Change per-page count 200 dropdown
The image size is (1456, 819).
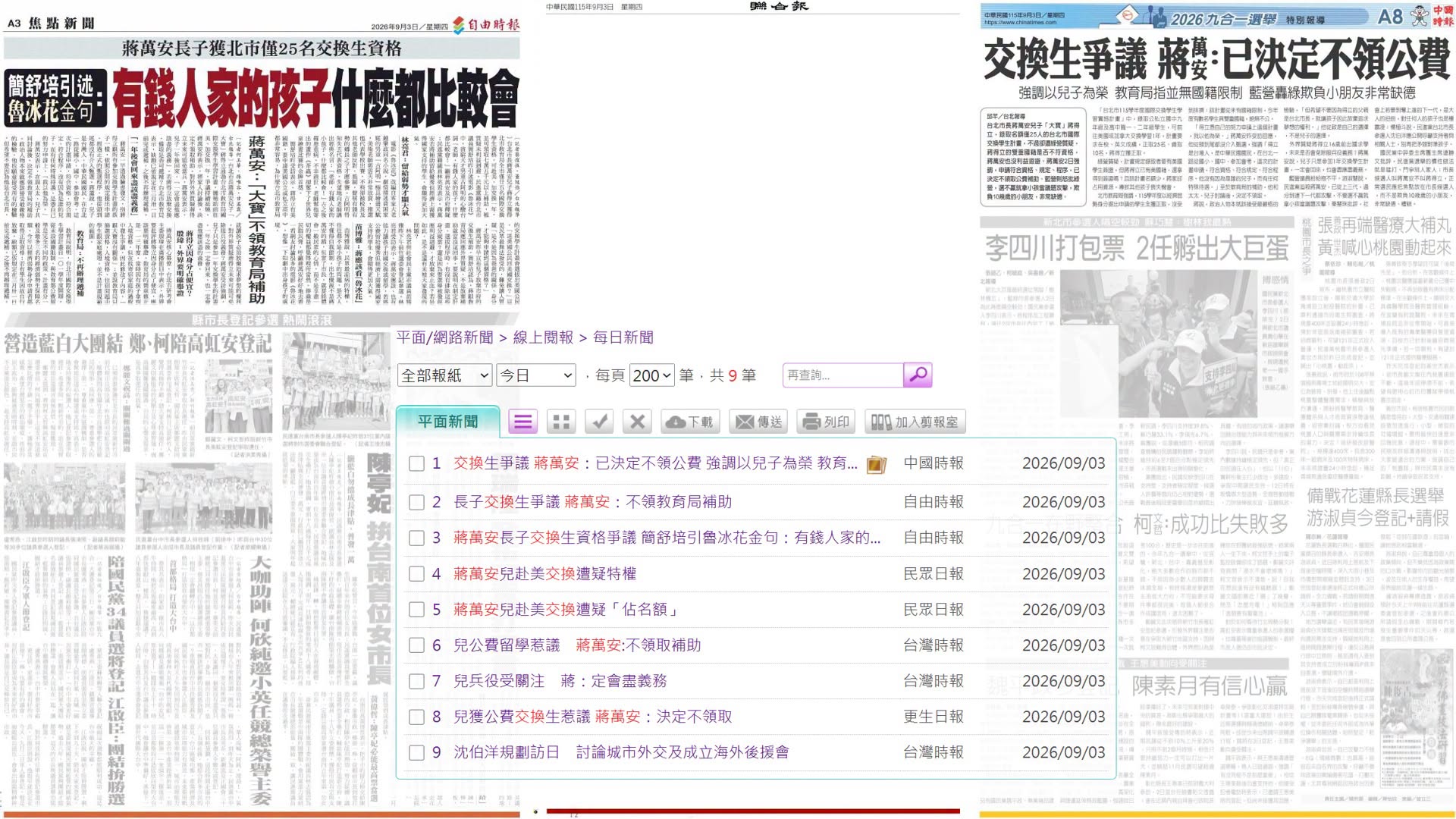(x=651, y=375)
